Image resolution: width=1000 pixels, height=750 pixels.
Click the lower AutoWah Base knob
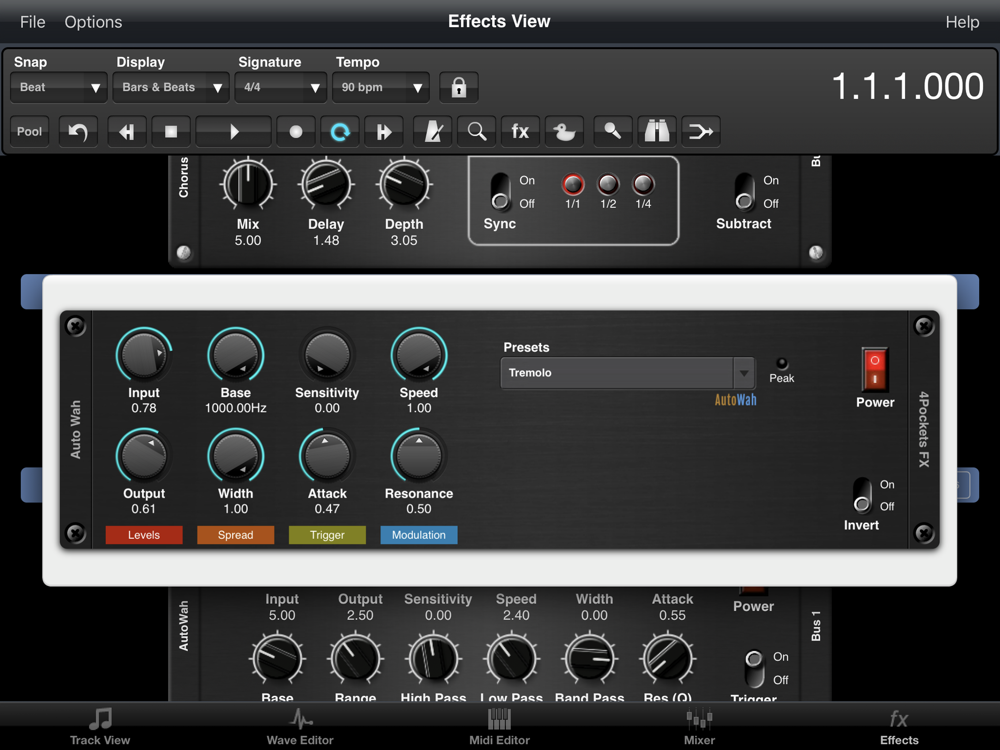tap(277, 658)
